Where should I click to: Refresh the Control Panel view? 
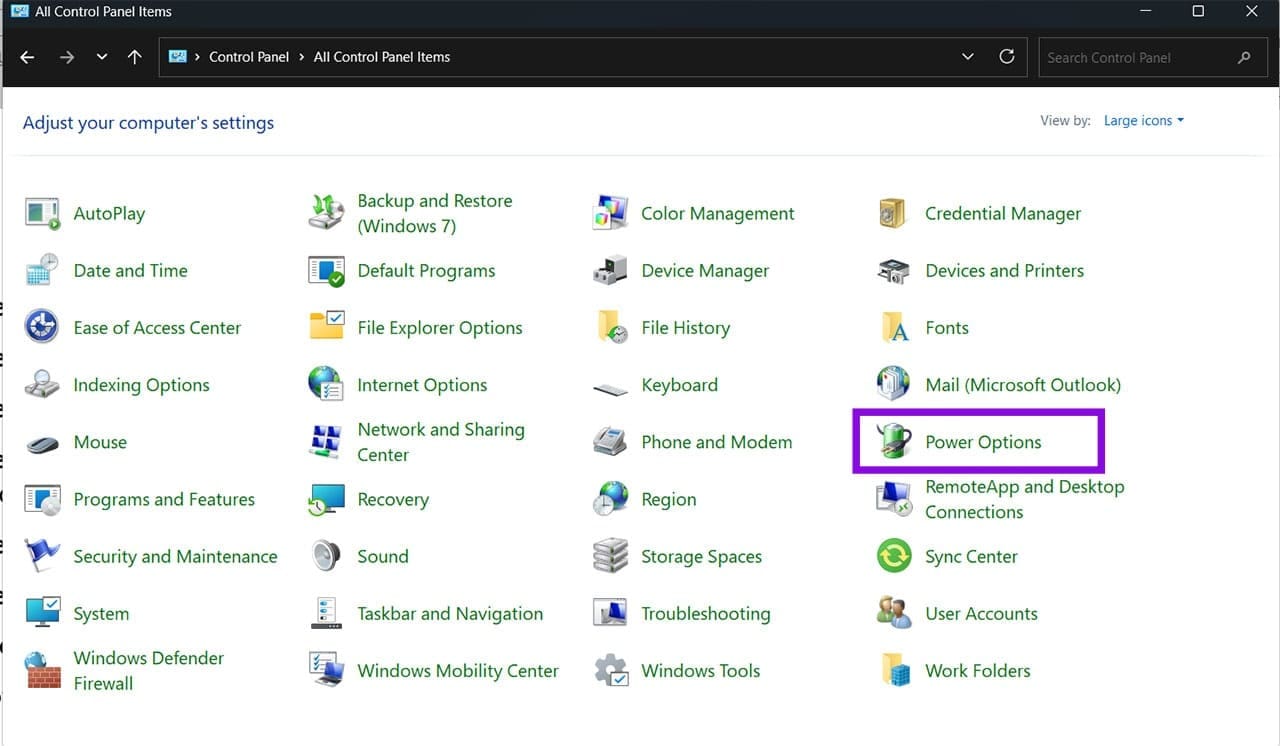click(1007, 57)
